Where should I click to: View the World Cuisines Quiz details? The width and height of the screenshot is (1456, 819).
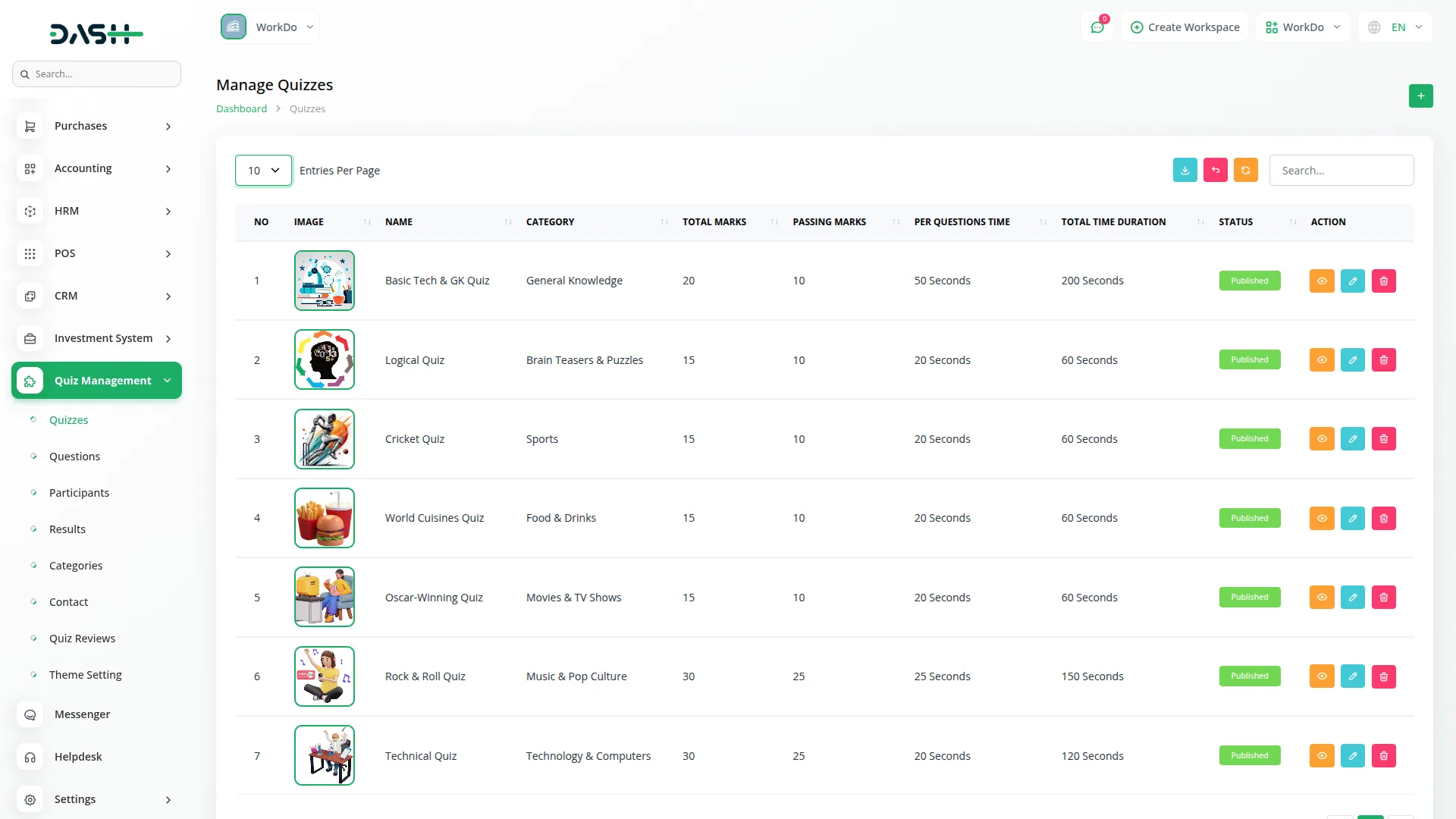click(x=1321, y=519)
